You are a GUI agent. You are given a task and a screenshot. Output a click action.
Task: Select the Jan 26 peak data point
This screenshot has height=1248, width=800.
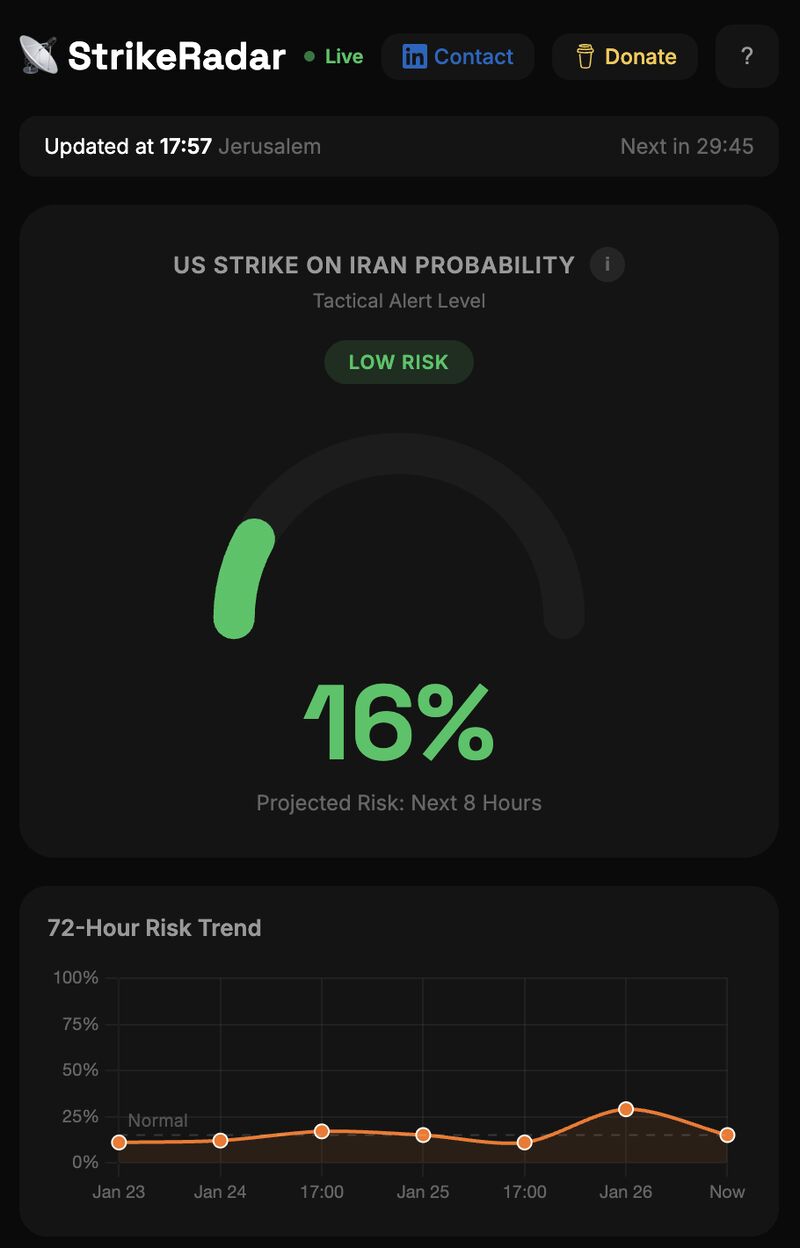(626, 1109)
